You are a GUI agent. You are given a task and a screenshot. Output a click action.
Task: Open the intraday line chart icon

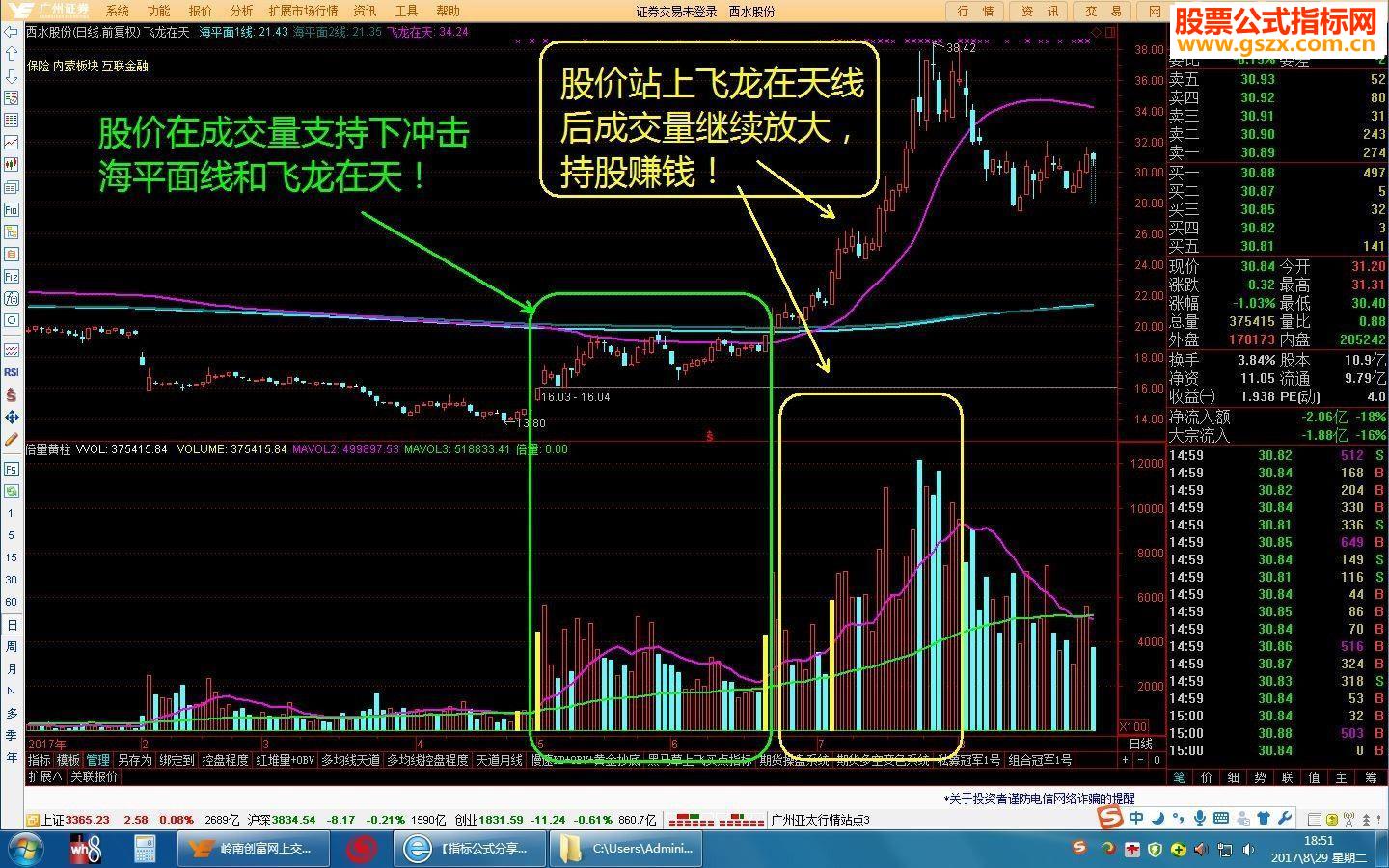click(12, 142)
